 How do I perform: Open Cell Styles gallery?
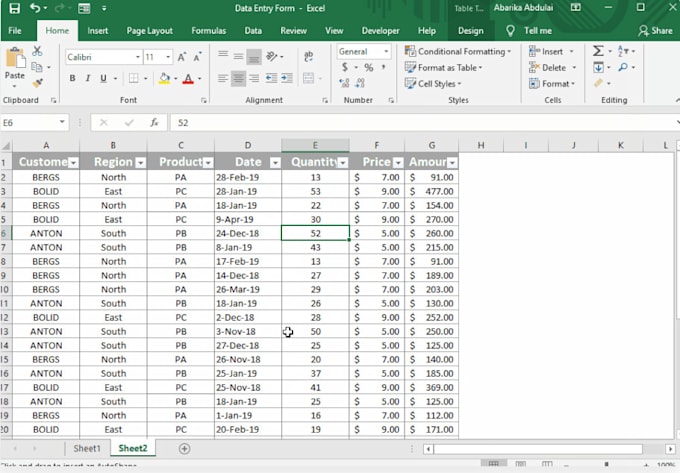click(x=433, y=83)
